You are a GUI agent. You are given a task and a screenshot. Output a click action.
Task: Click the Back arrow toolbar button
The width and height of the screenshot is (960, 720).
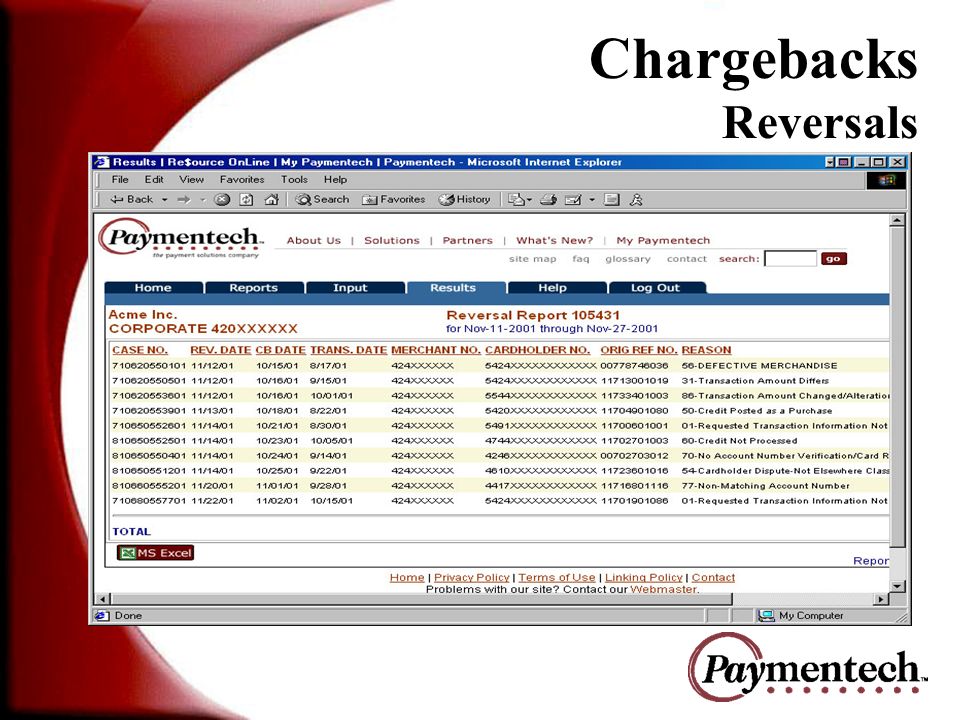click(131, 200)
